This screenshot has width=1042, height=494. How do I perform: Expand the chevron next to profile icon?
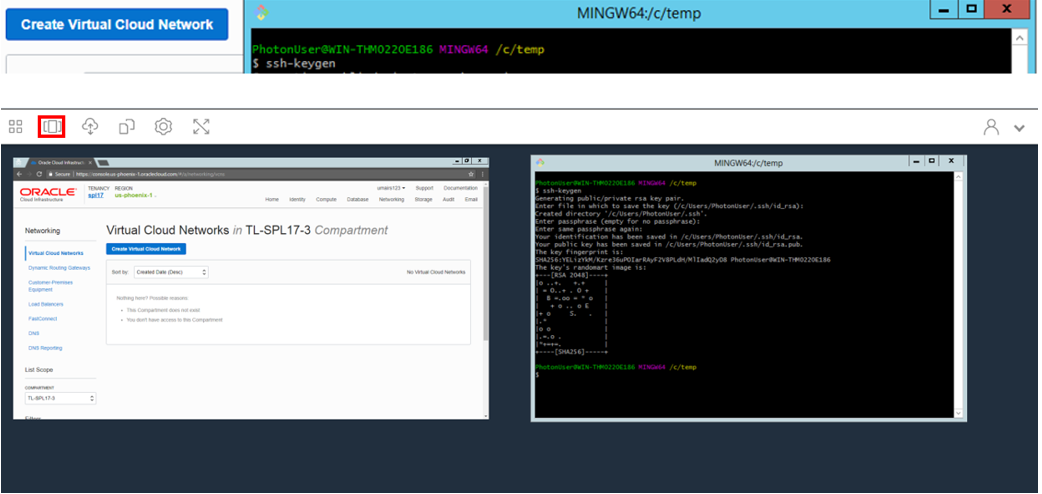point(1019,128)
